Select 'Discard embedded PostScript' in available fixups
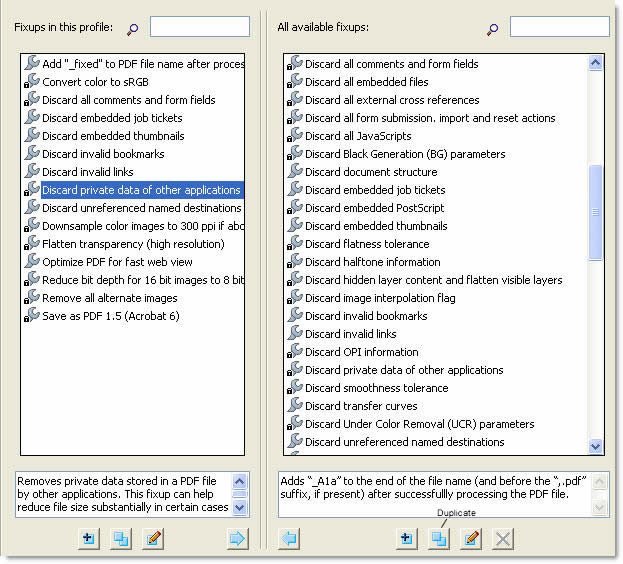This screenshot has width=623, height=564. coord(375,208)
